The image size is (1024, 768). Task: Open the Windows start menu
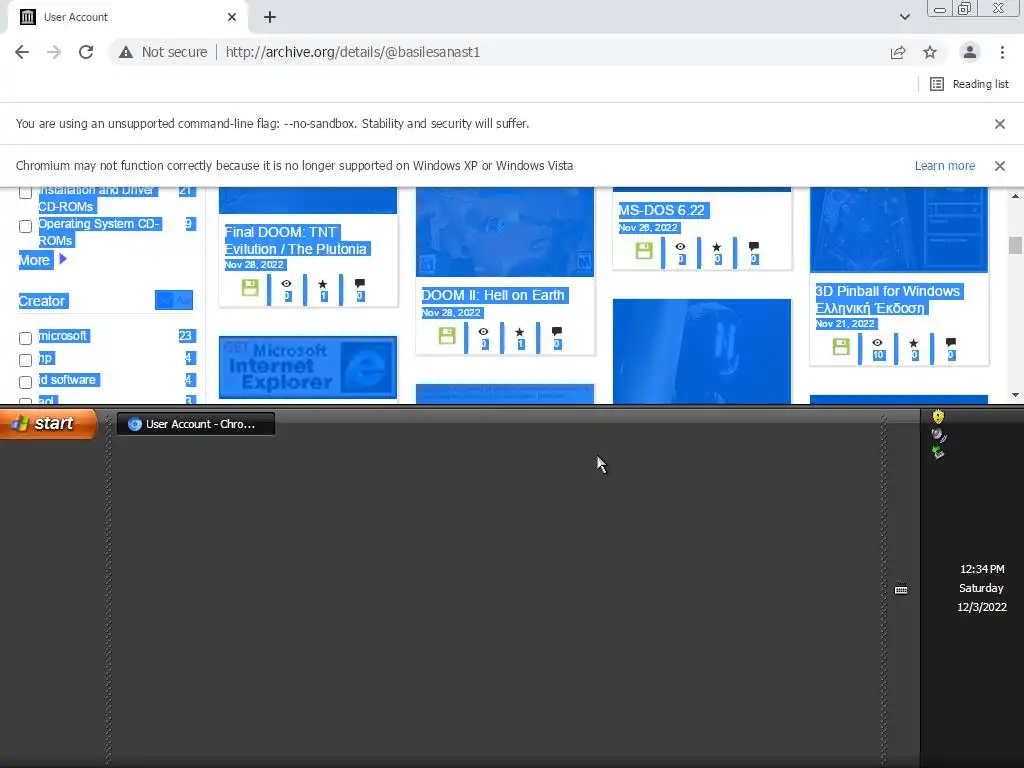click(48, 423)
